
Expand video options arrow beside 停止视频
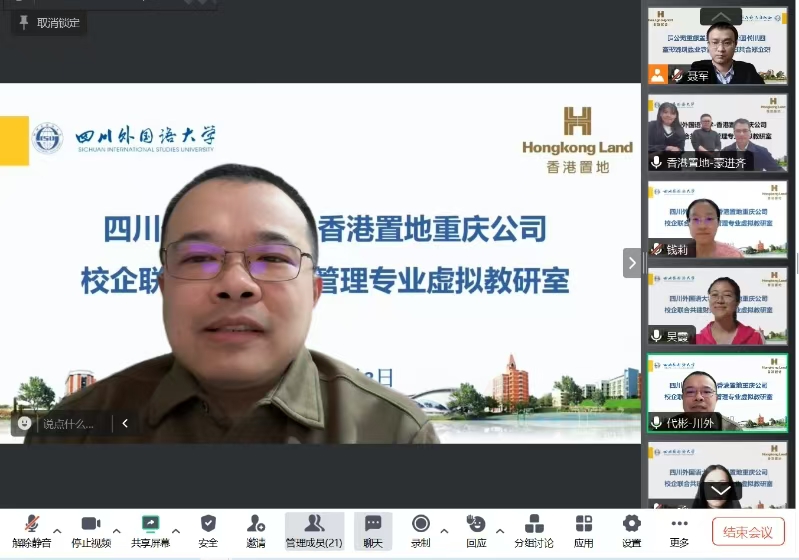tap(117, 531)
